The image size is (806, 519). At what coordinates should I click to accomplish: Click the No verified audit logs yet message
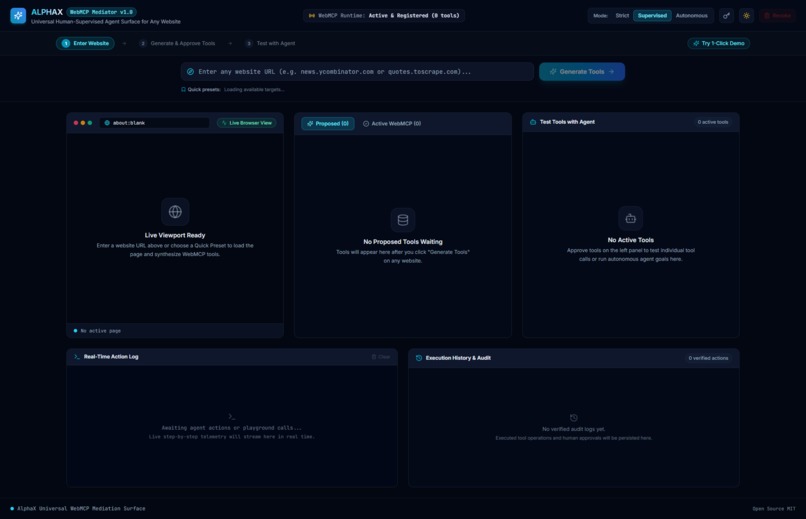tap(574, 429)
